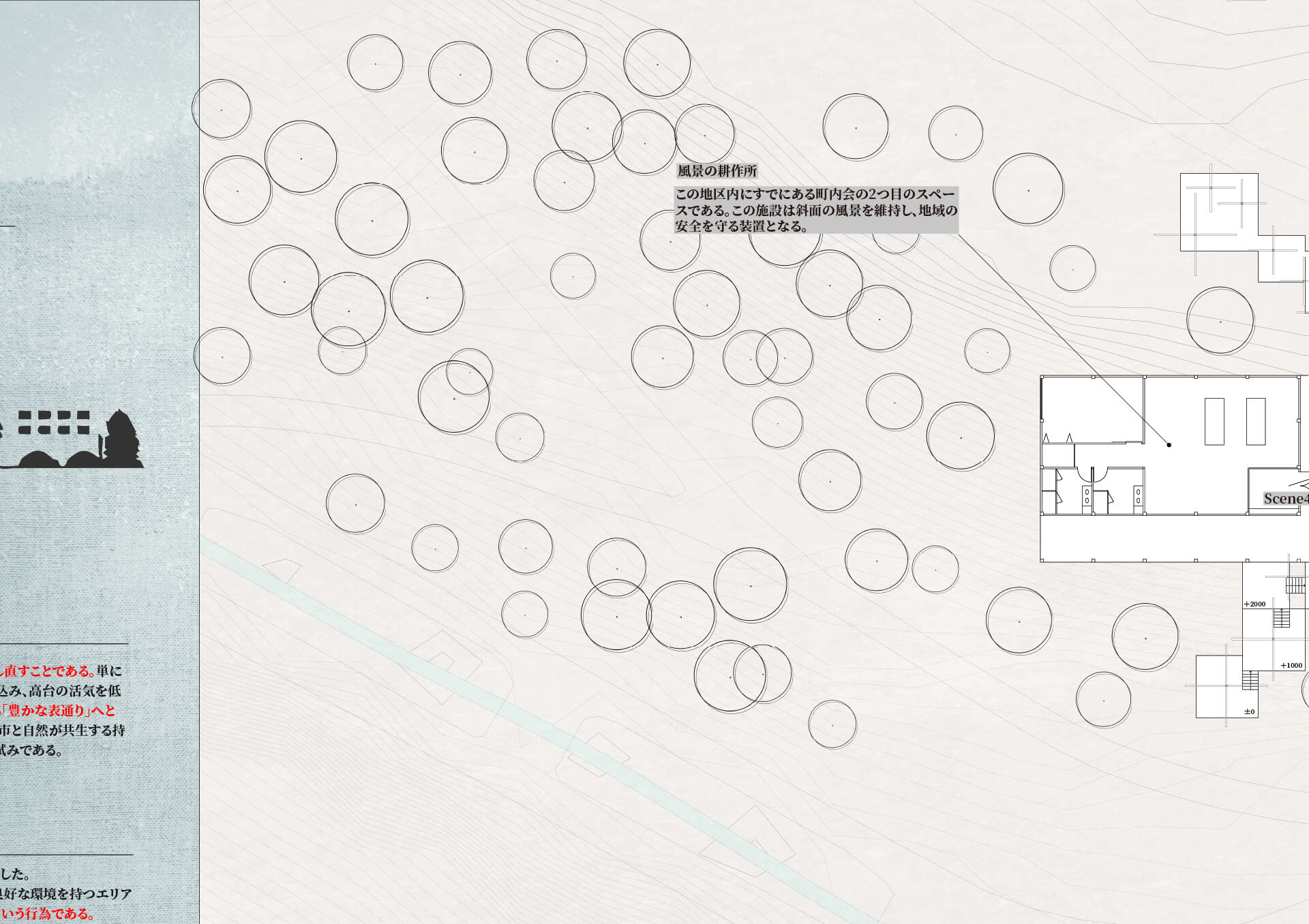Click the black leader dot inside the building
This screenshot has height=924, width=1309.
[1169, 445]
